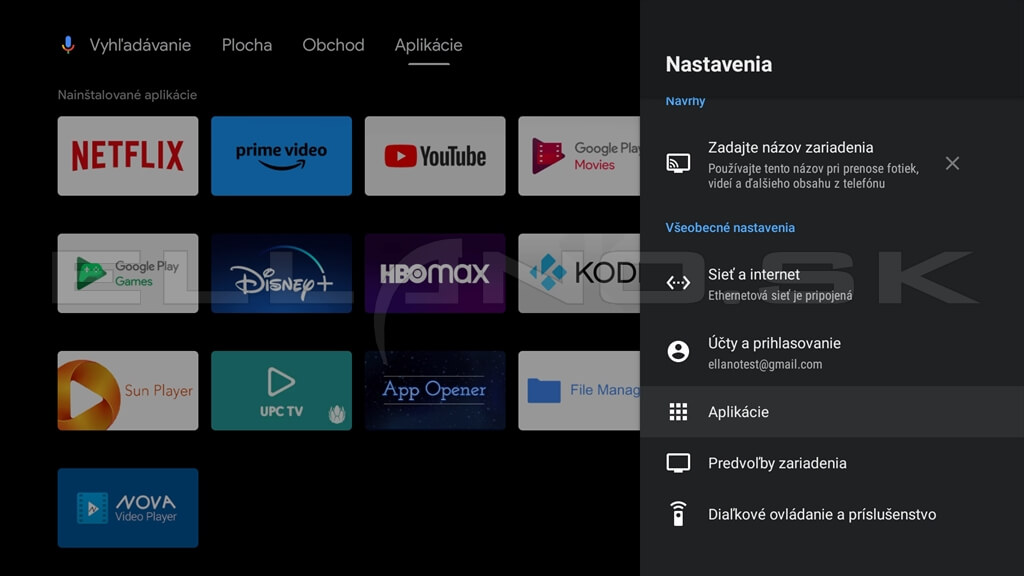Click the TV monitor icon
Screen dimensions: 1024x576
coord(678,463)
